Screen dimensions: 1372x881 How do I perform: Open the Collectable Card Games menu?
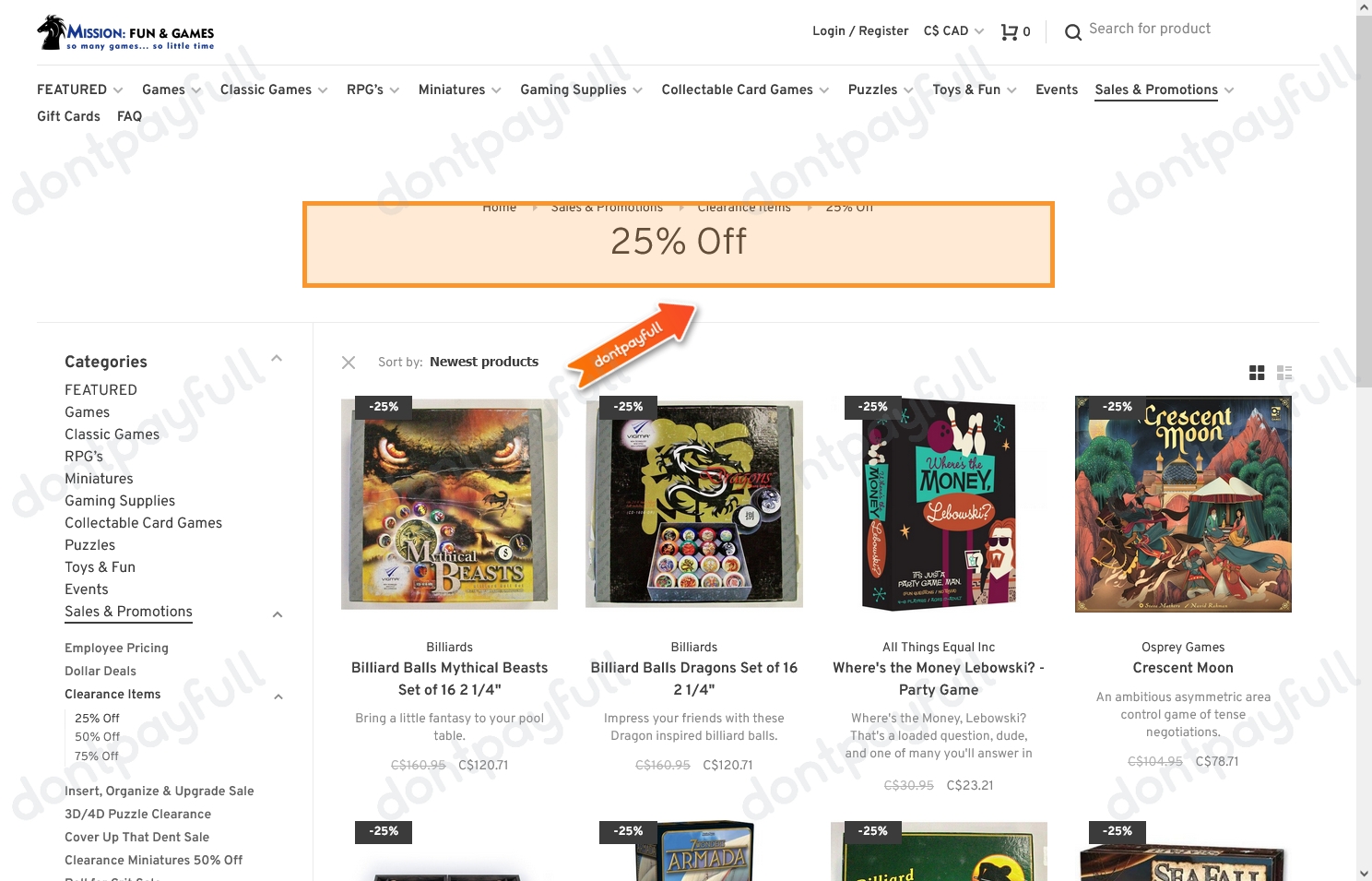click(x=745, y=89)
